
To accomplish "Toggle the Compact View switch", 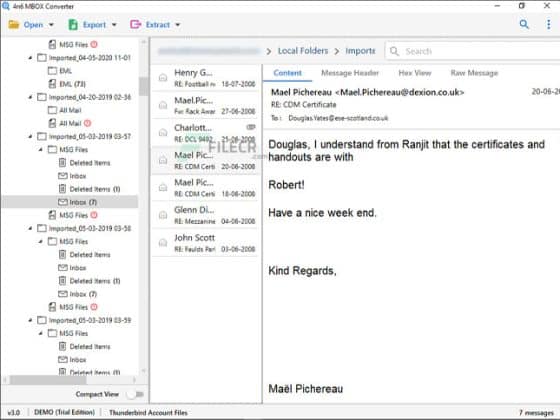I will (136, 394).
